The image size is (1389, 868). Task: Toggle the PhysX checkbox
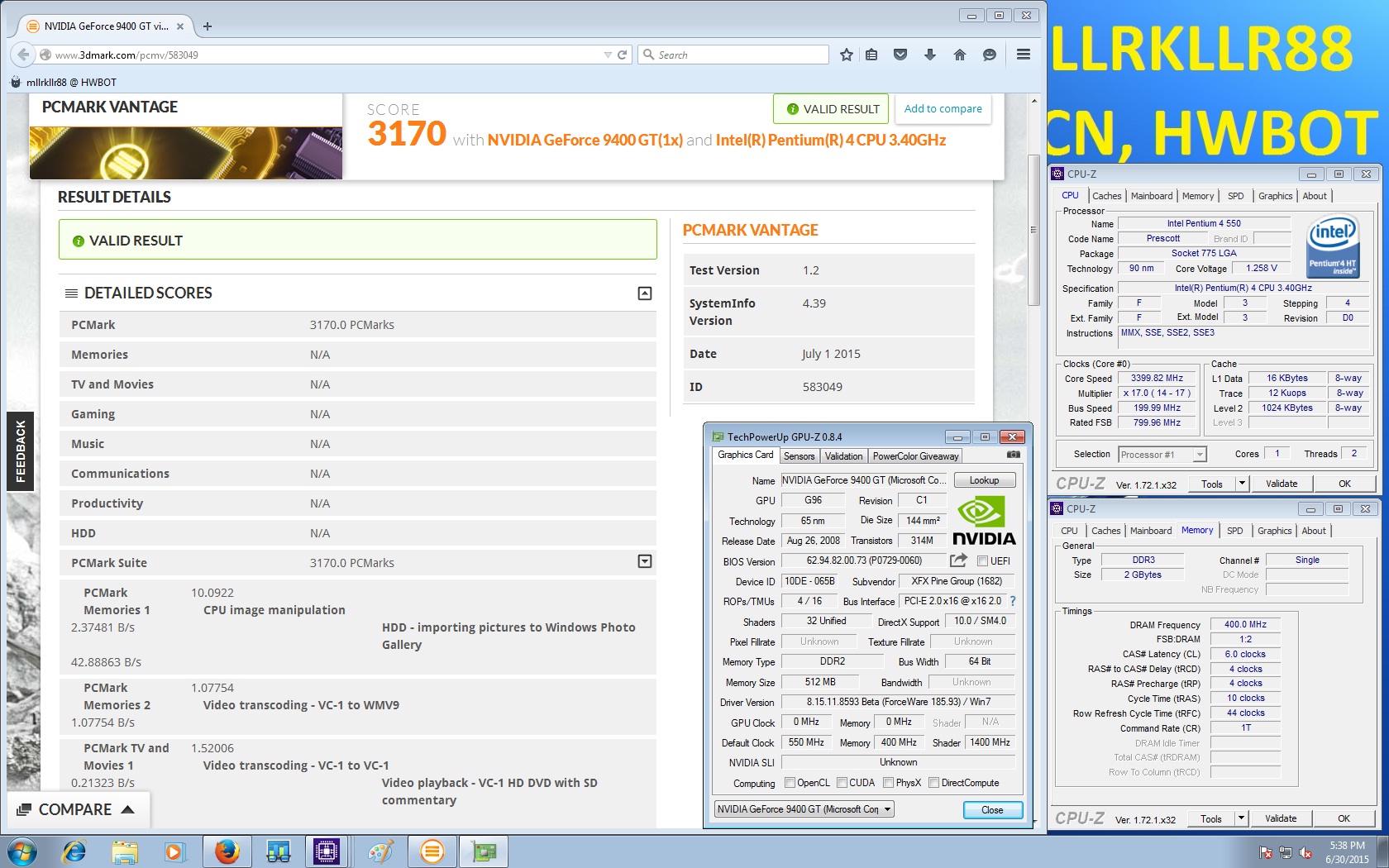click(888, 783)
